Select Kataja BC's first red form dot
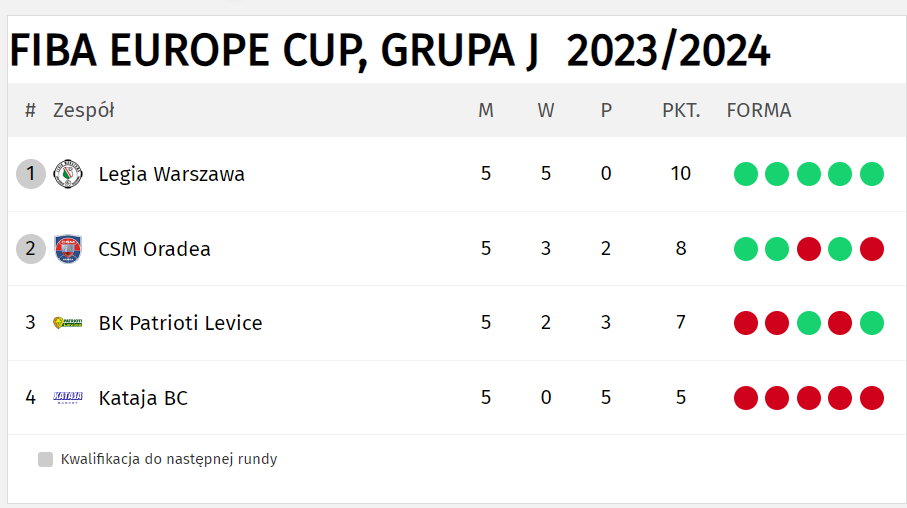 (746, 398)
